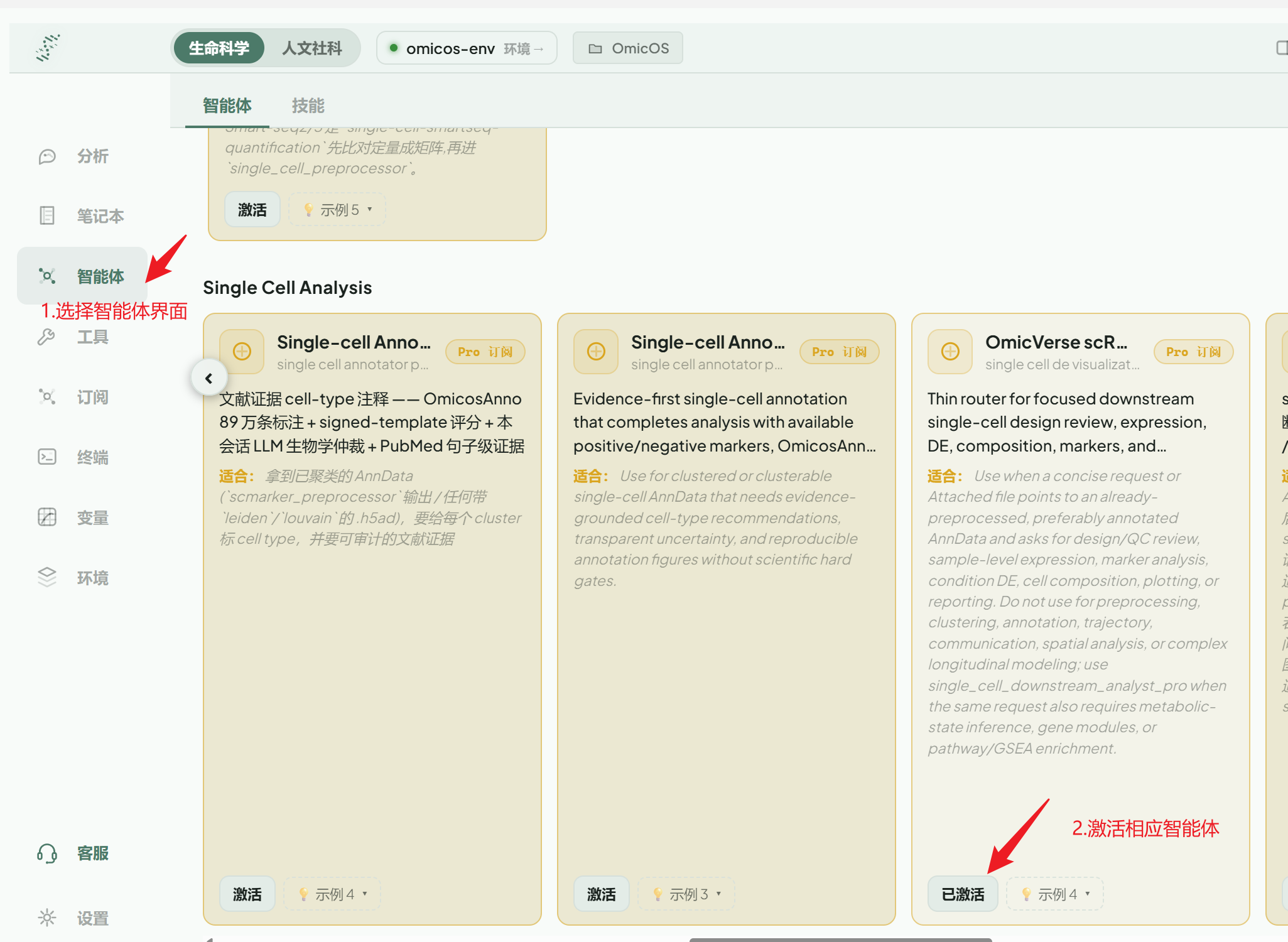Click the 'Evidence-first single-cell annotation' description
Image resolution: width=1288 pixels, height=942 pixels.
pyautogui.click(x=725, y=422)
